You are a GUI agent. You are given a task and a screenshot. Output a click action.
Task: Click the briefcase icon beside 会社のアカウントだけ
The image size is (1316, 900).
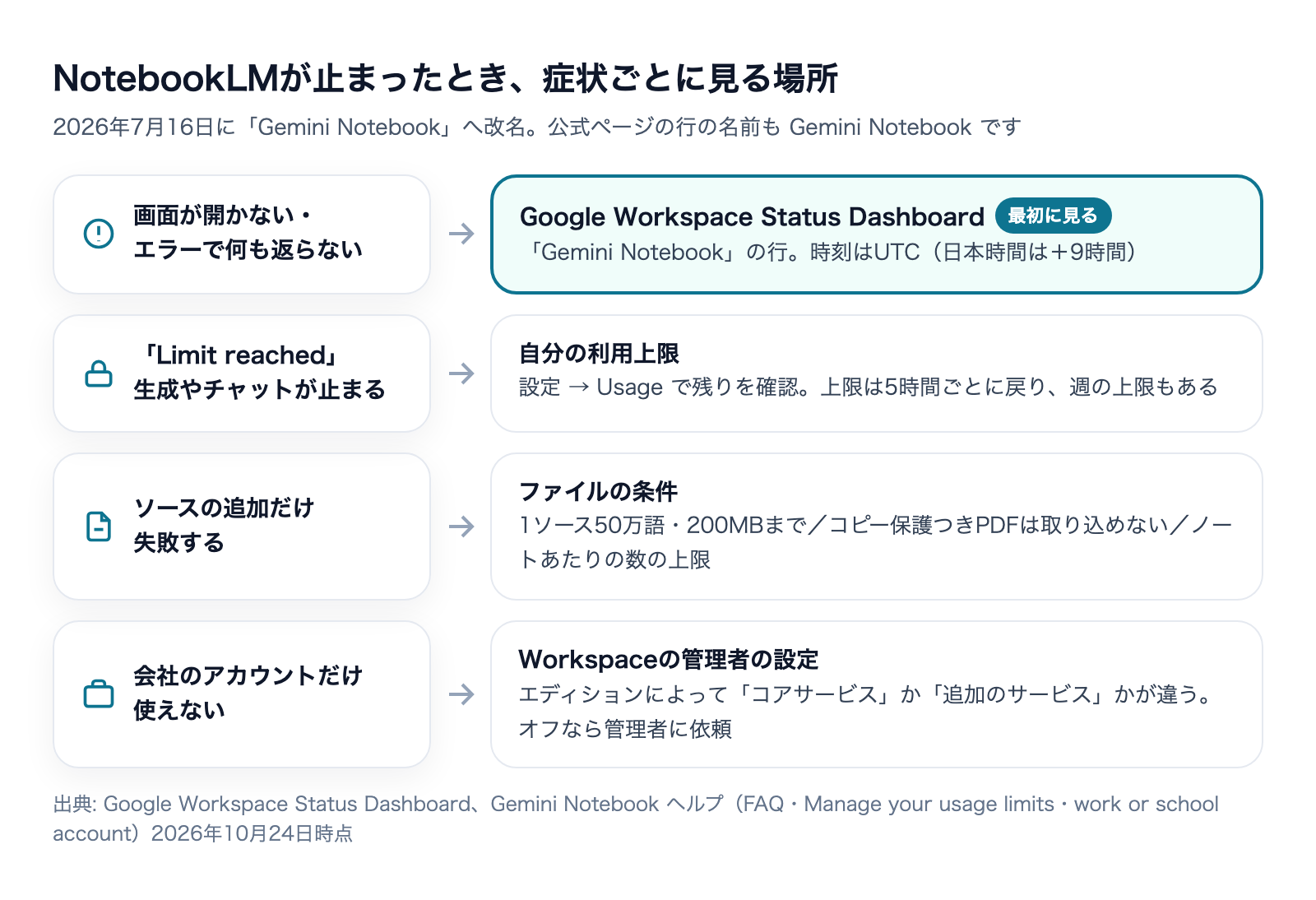point(99,694)
